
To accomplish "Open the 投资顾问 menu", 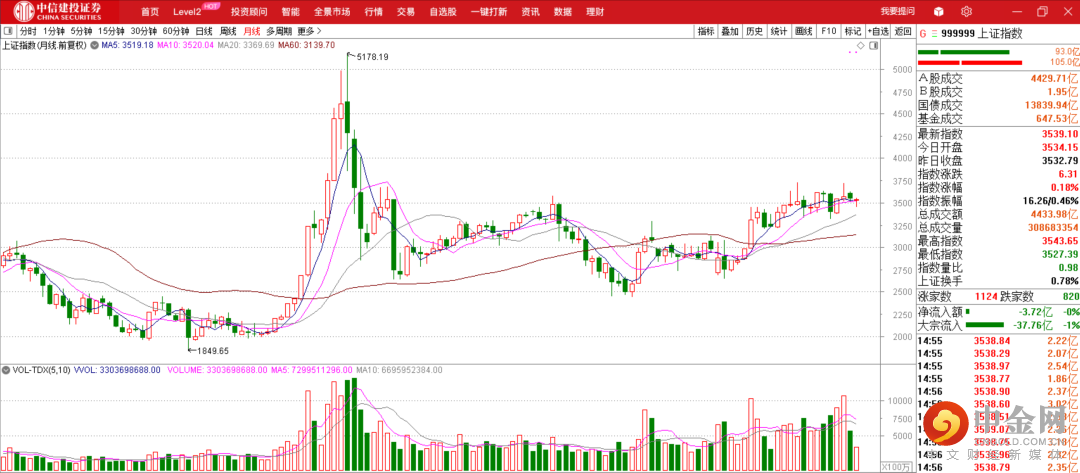I will 249,12.
